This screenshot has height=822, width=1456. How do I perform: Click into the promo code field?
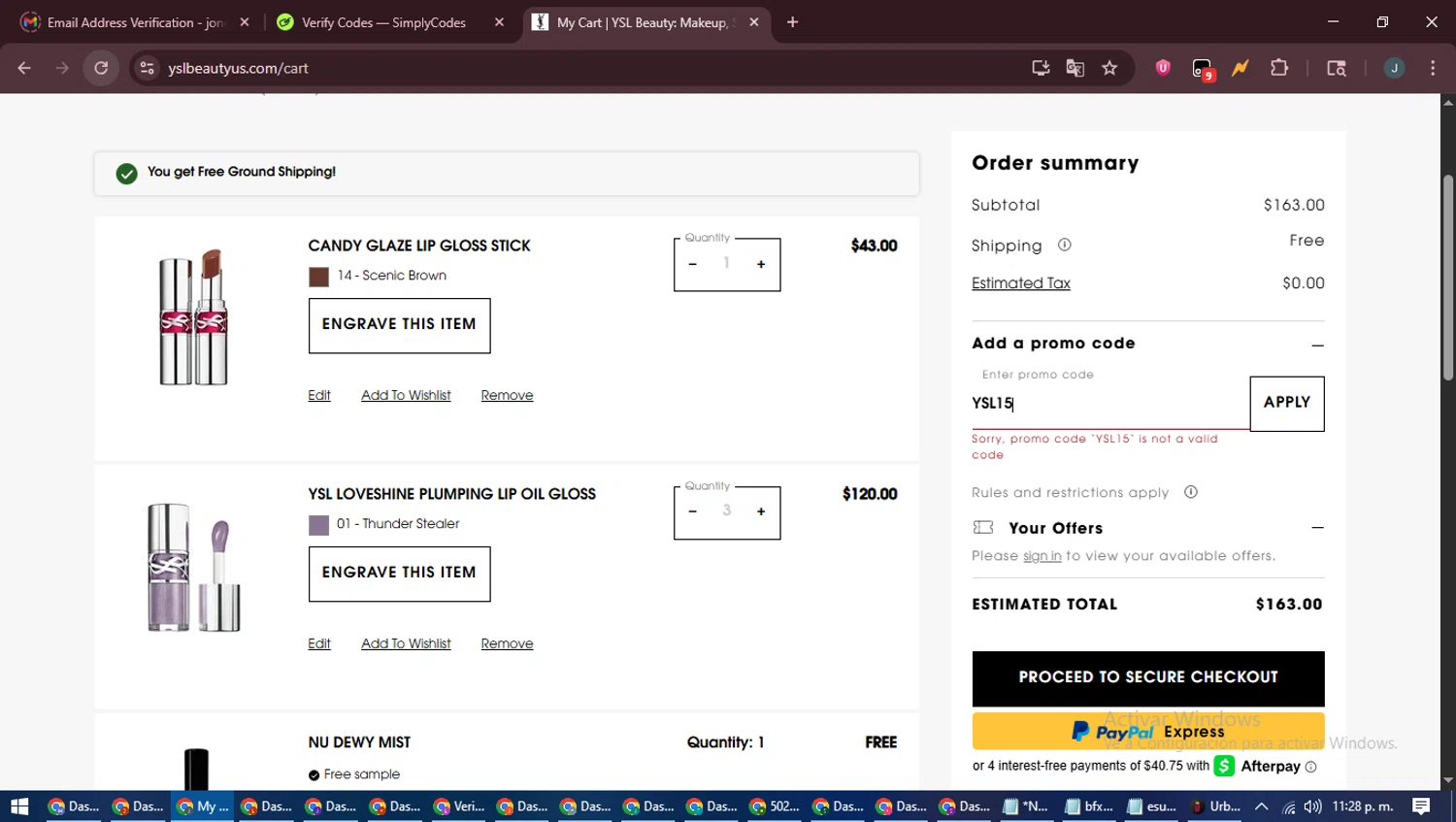(1107, 404)
